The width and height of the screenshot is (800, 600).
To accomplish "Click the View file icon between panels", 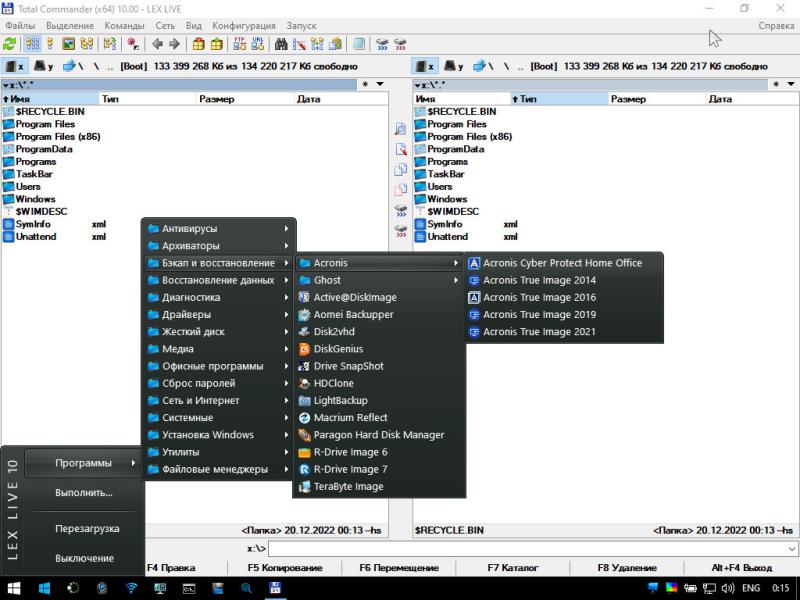I will [x=401, y=129].
